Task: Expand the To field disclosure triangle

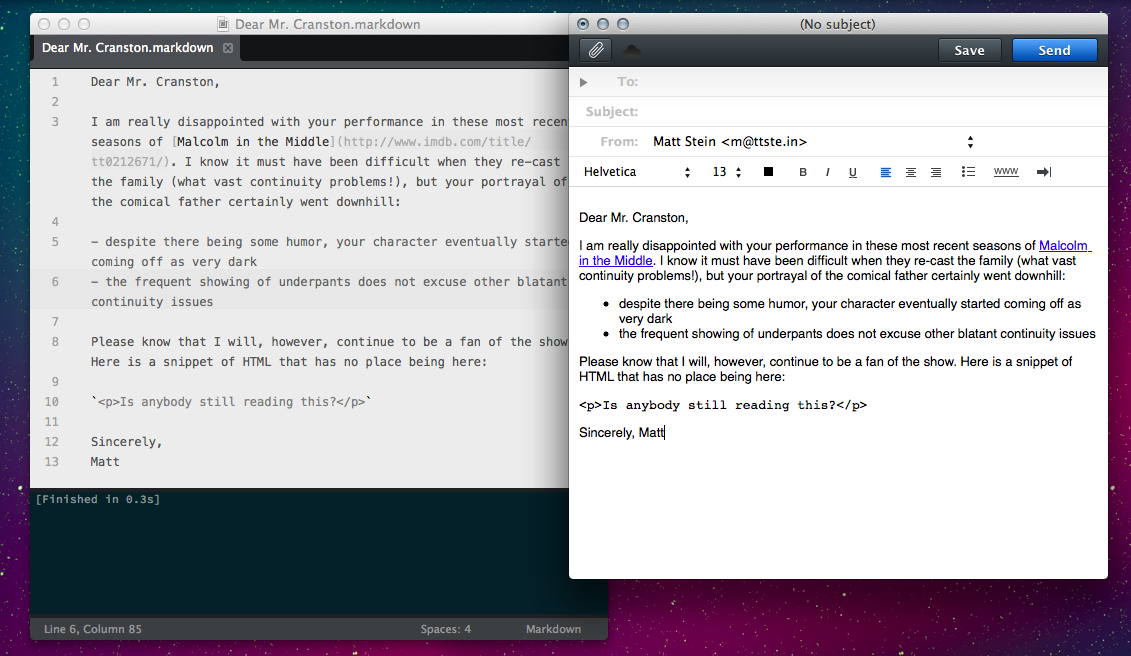Action: (x=584, y=82)
